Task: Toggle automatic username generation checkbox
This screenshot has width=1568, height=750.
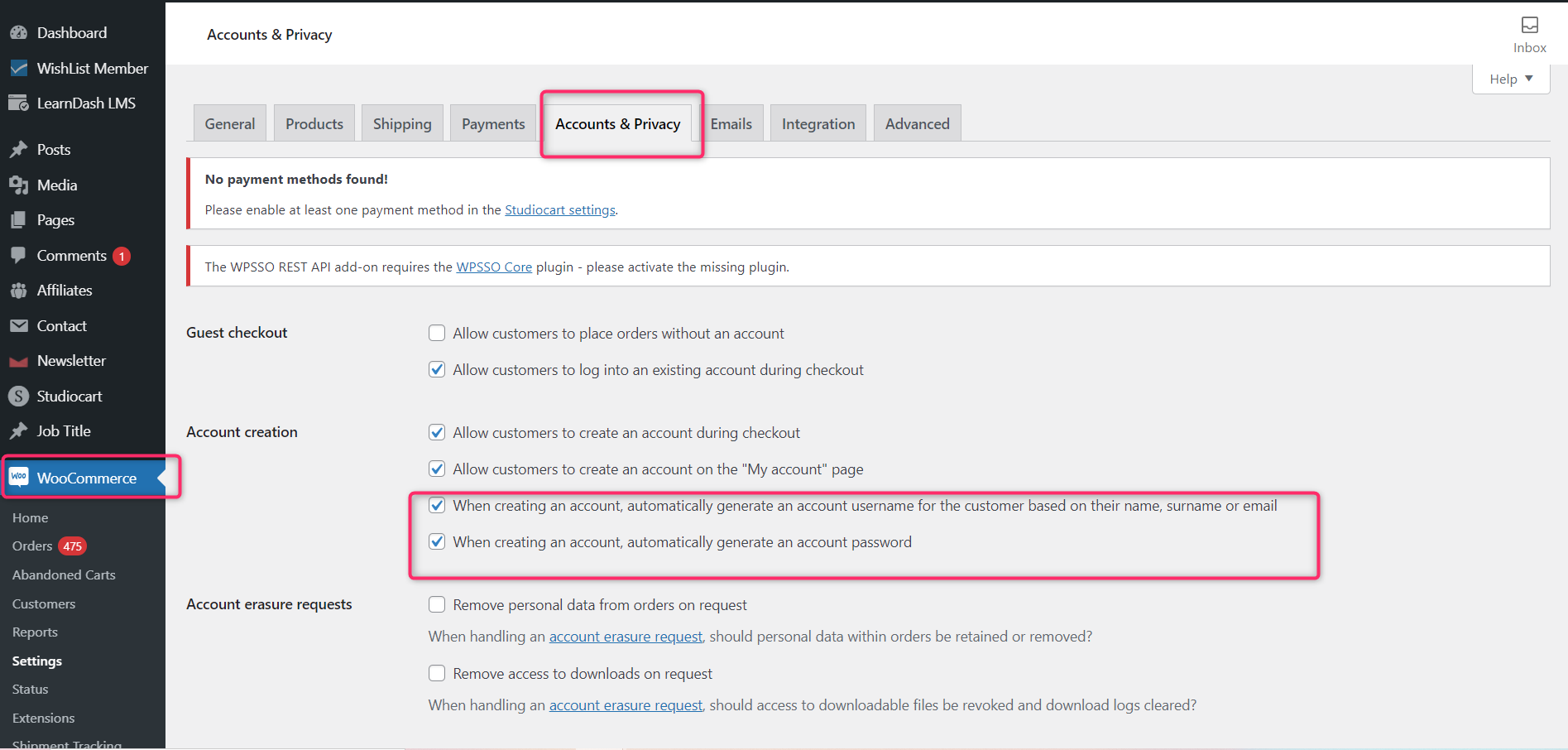Action: pos(437,505)
